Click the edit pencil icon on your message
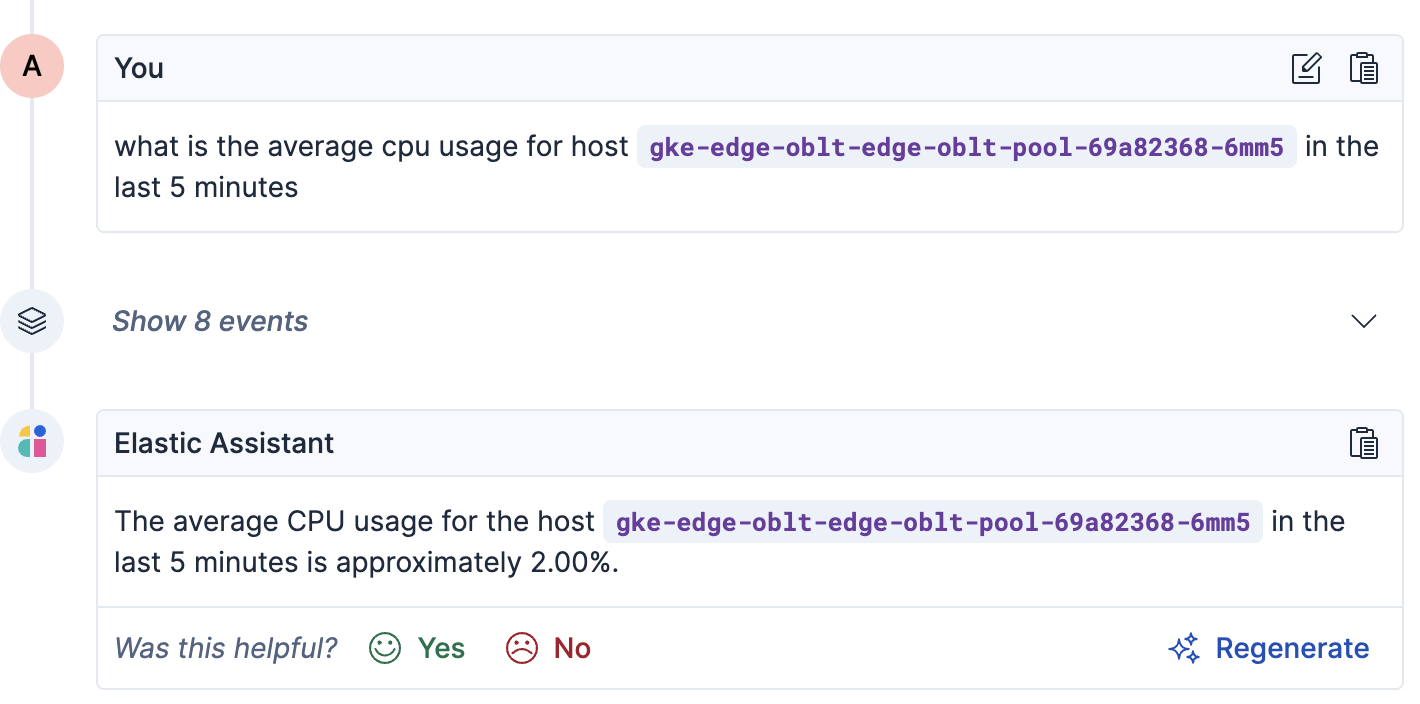Viewport: 1420px width, 704px height. (x=1306, y=68)
